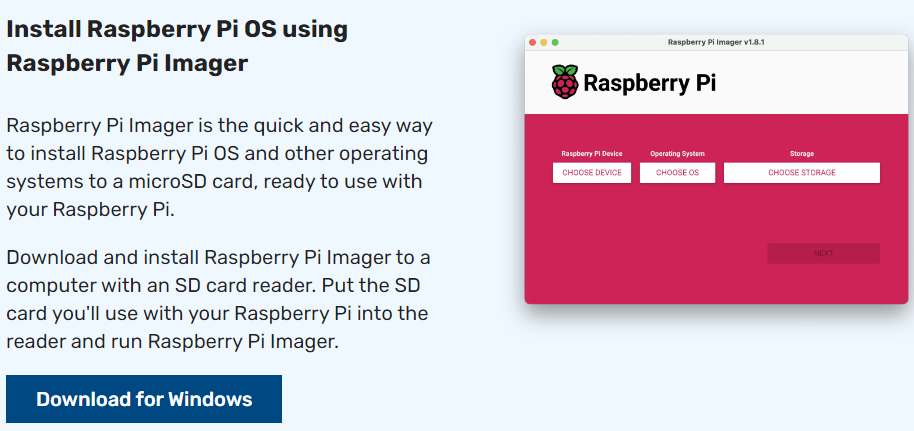Click the 'Operating System' label
This screenshot has height=431, width=914.
(x=677, y=154)
